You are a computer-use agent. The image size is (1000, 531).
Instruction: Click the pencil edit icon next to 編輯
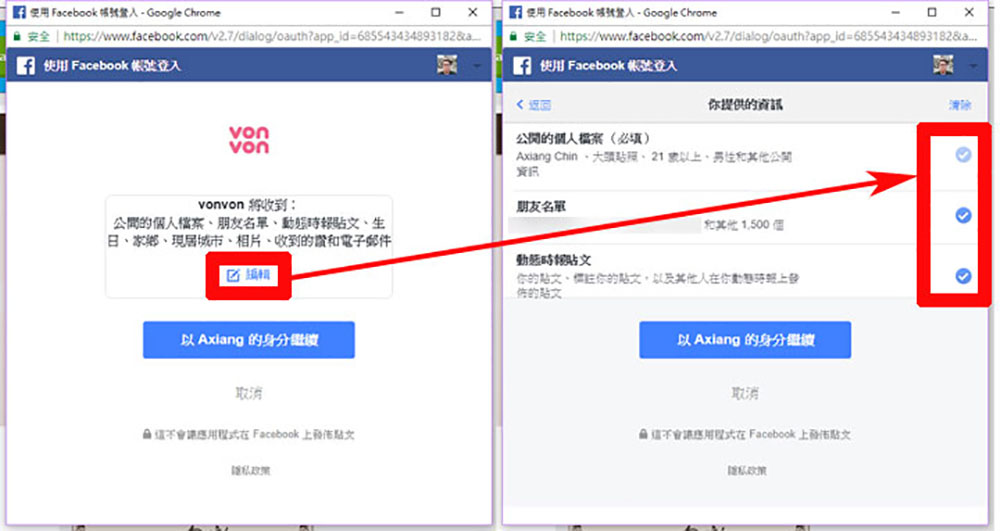(233, 275)
